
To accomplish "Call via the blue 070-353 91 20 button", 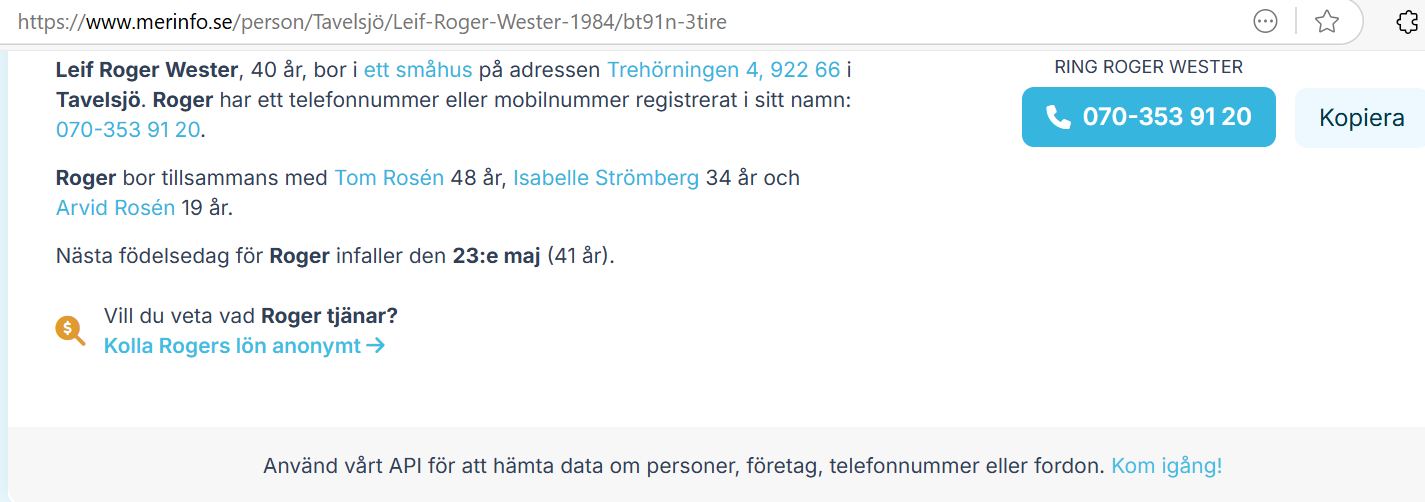I will click(x=1149, y=117).
